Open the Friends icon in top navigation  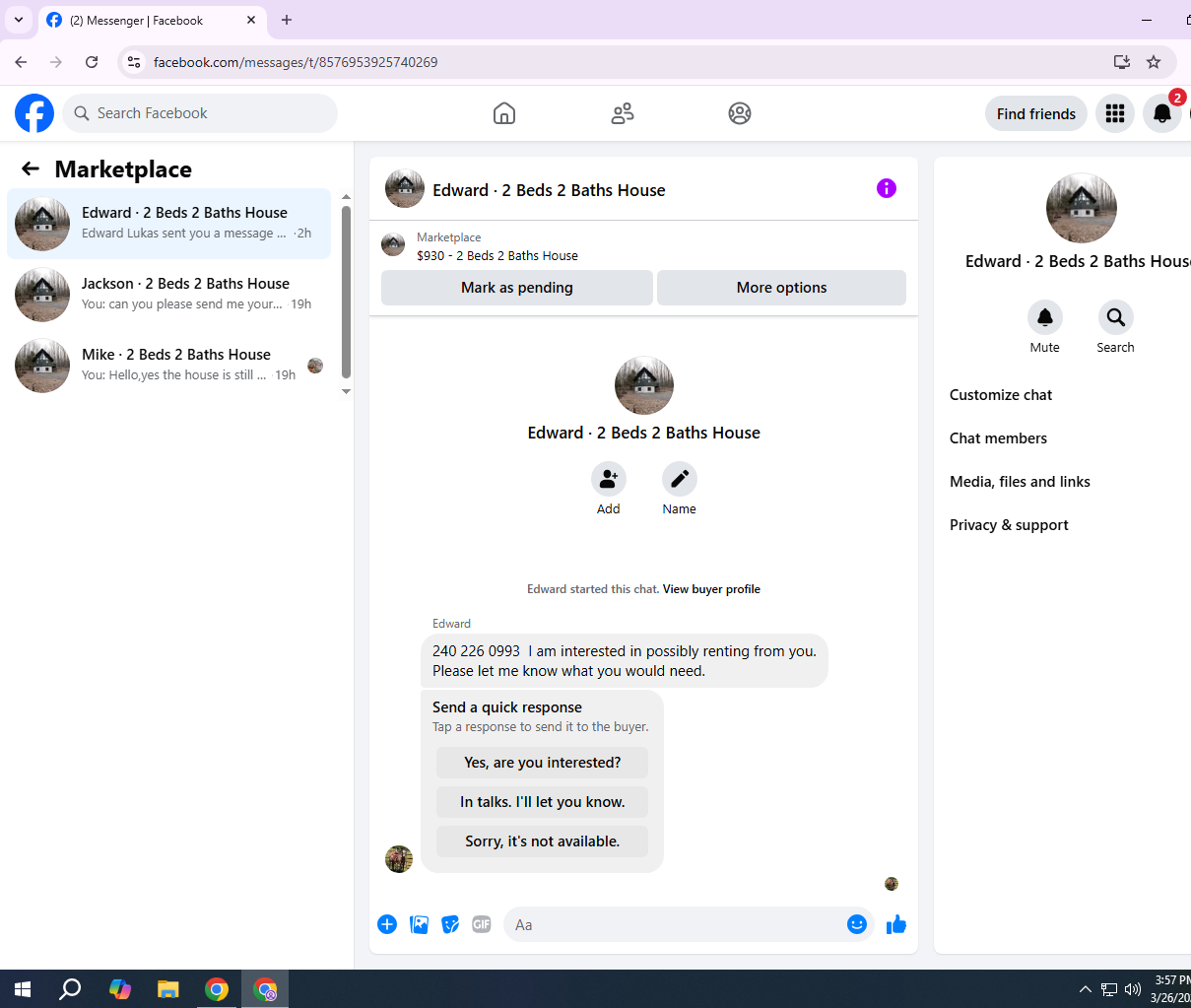pos(623,113)
